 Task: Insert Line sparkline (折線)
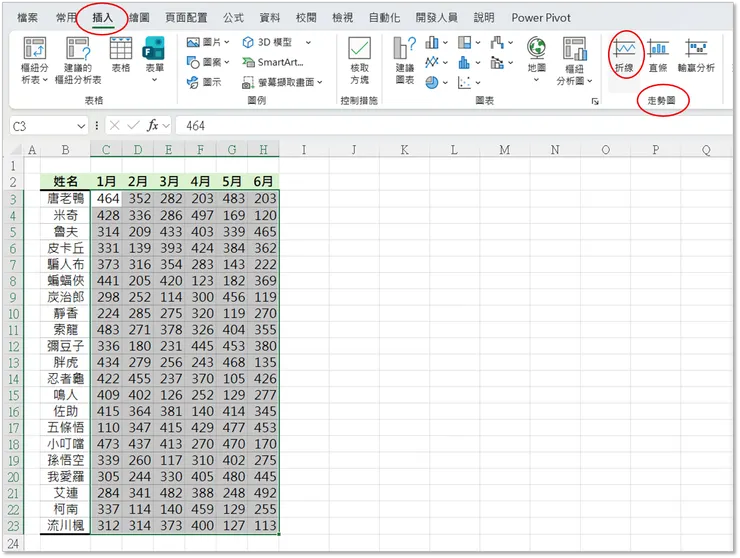pyautogui.click(x=624, y=55)
